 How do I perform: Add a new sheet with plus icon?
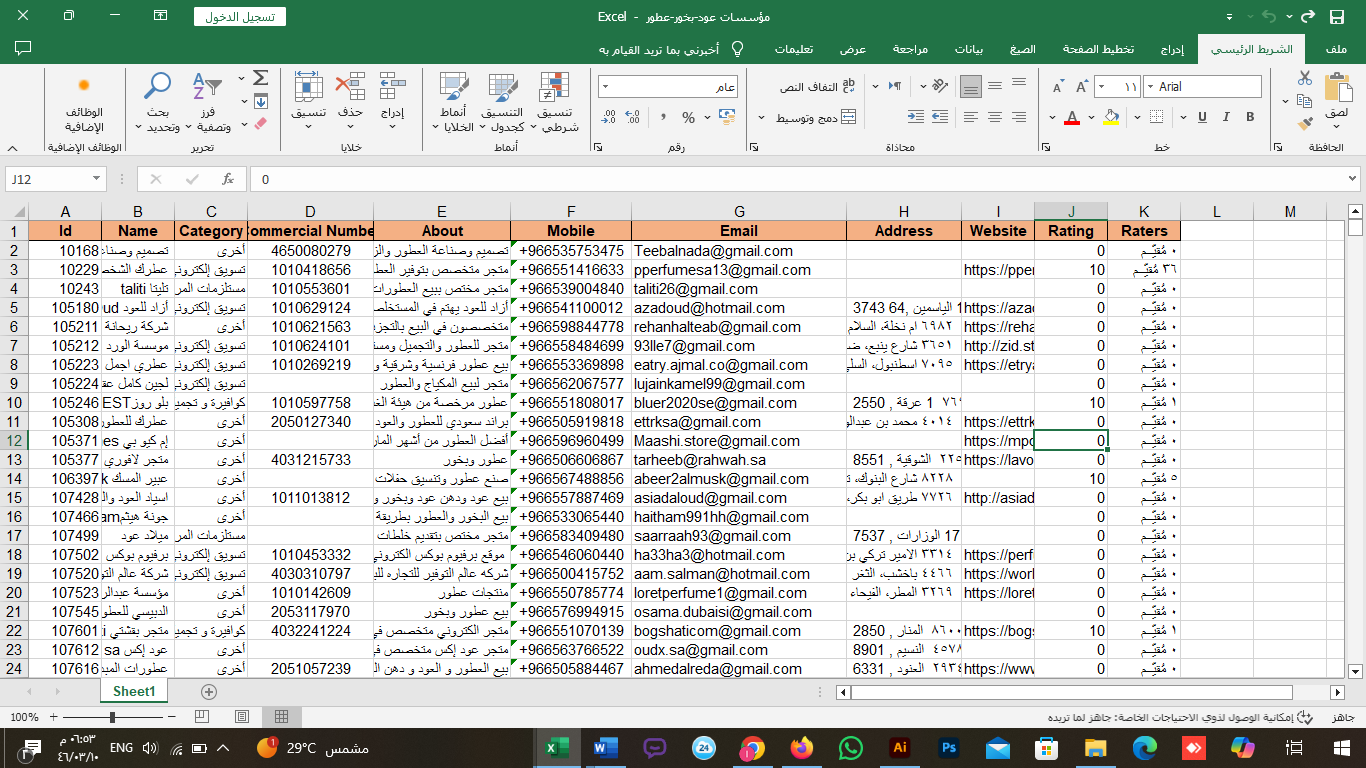coord(208,692)
